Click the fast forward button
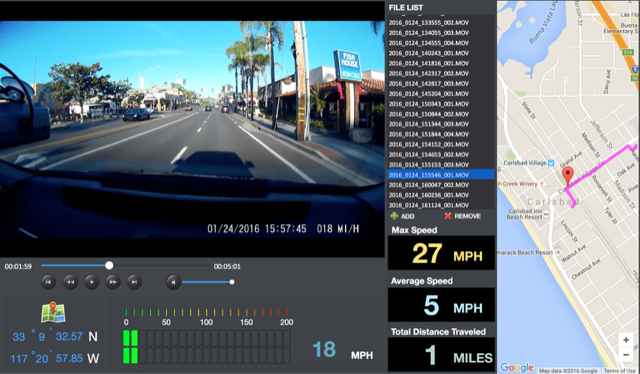This screenshot has height=374, width=640. click(113, 282)
